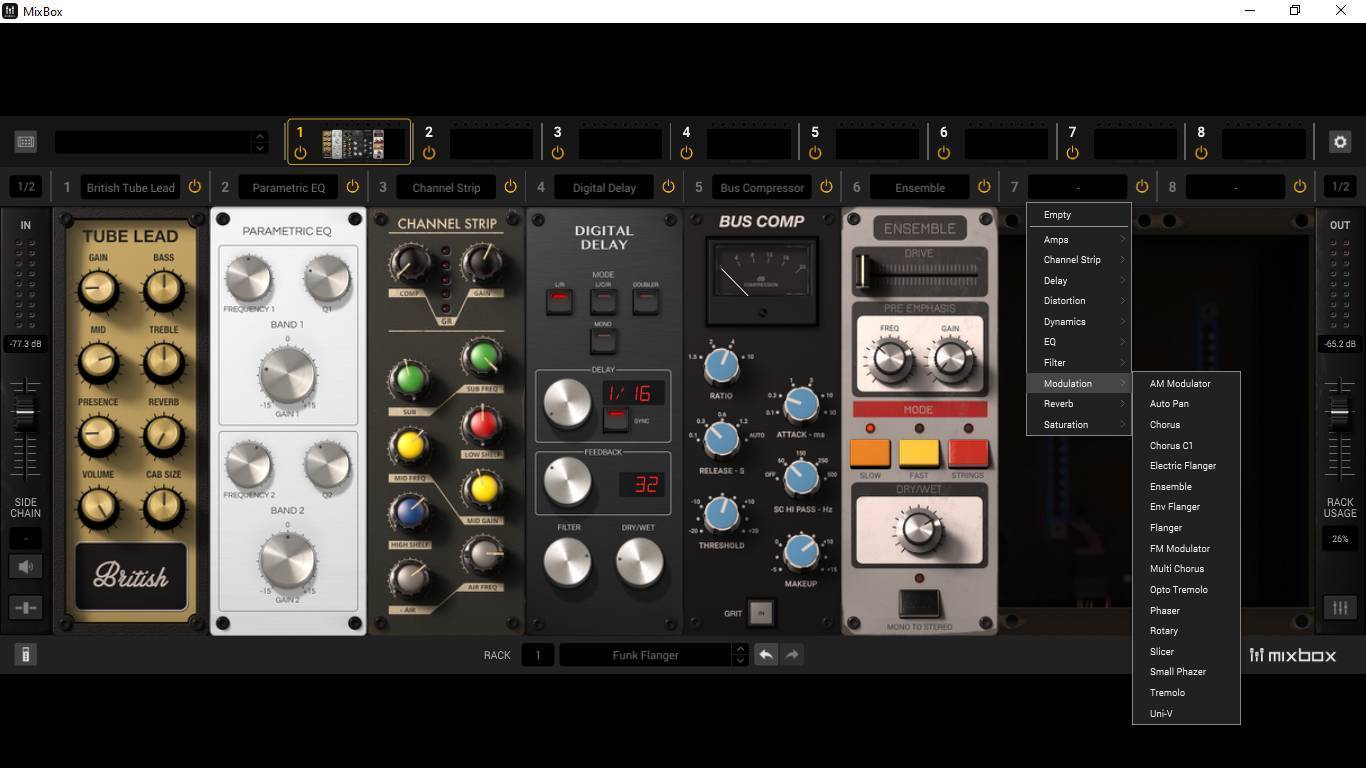Bypass the Parametric EQ slot
1366x768 pixels.
352,187
